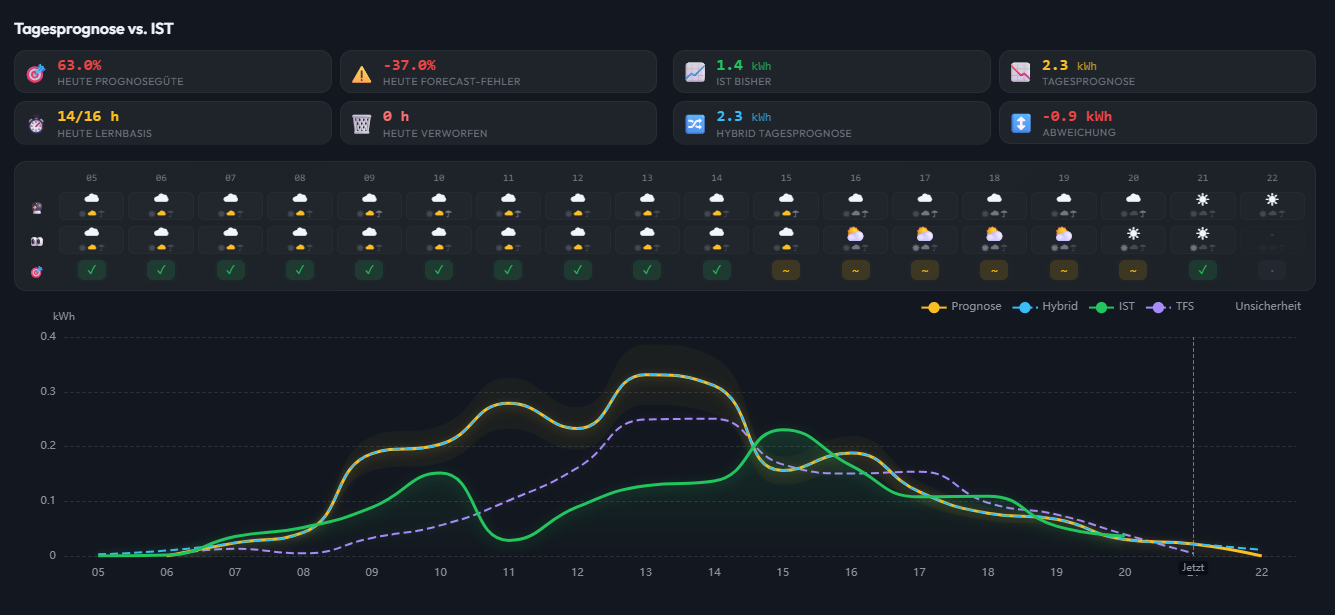Click the grey dot badge for hour 22
Viewport: 1335px width, 615px height.
[x=1272, y=270]
